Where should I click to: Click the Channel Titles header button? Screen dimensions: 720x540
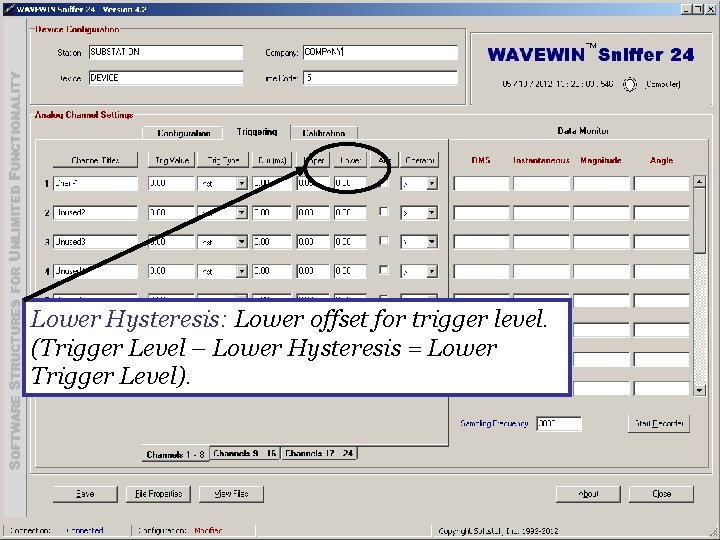(x=95, y=160)
